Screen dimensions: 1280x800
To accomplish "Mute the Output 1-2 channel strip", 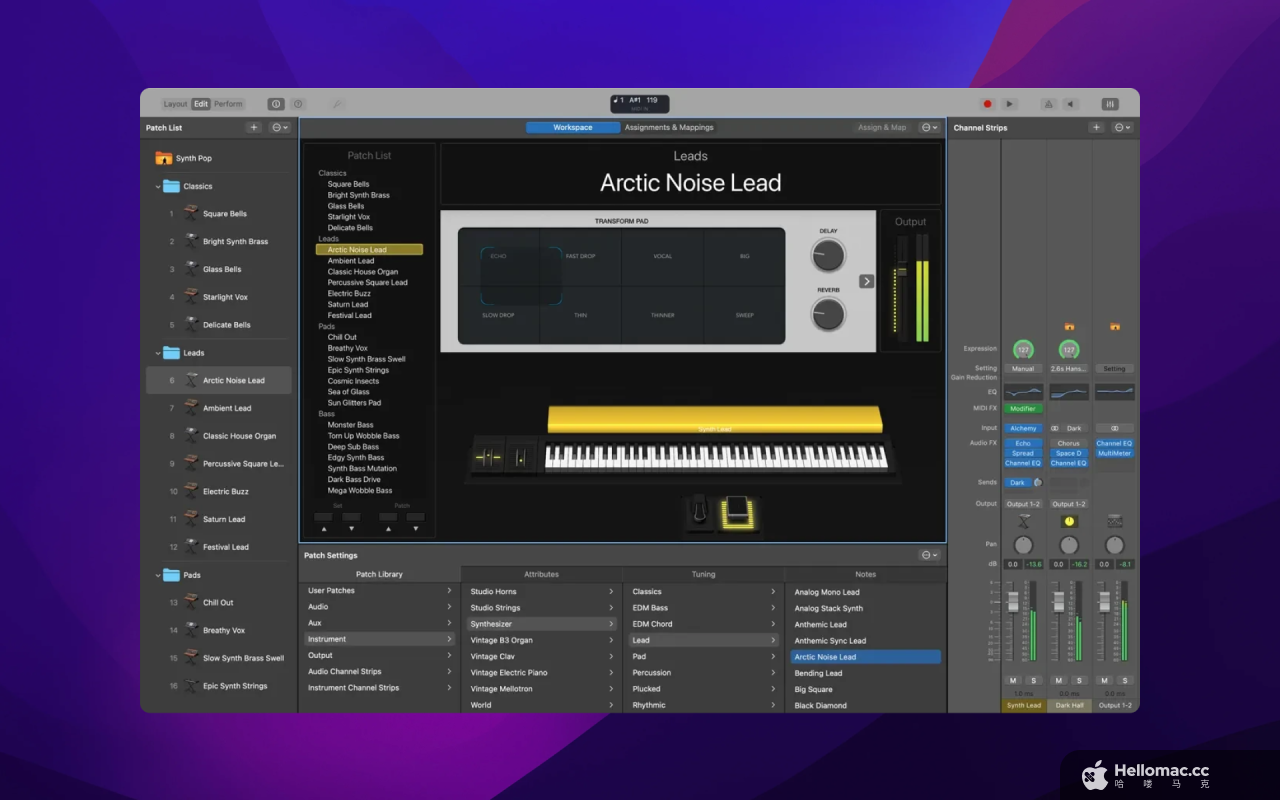I will (x=1105, y=680).
